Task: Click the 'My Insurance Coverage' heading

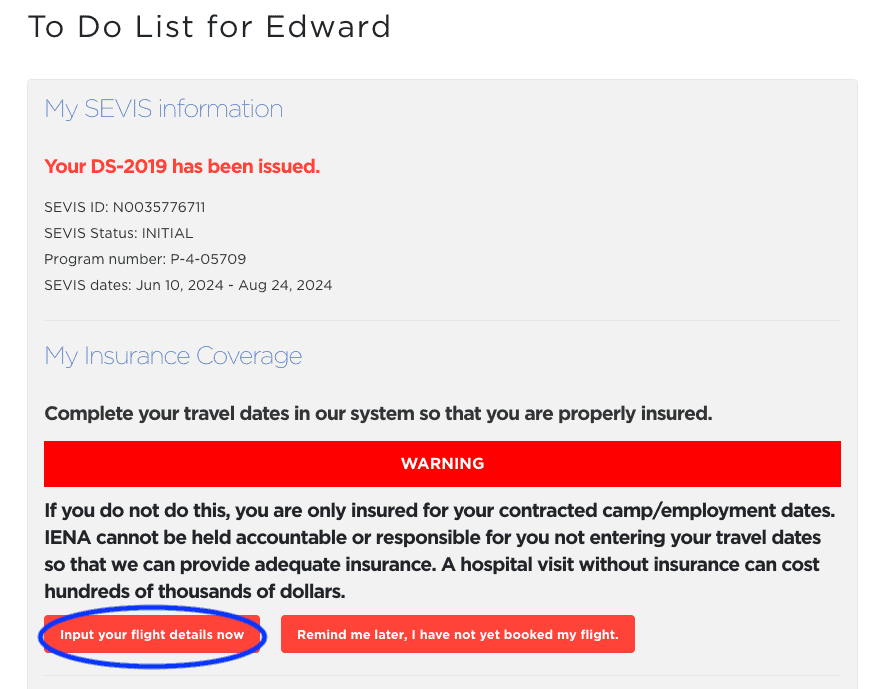Action: point(173,356)
